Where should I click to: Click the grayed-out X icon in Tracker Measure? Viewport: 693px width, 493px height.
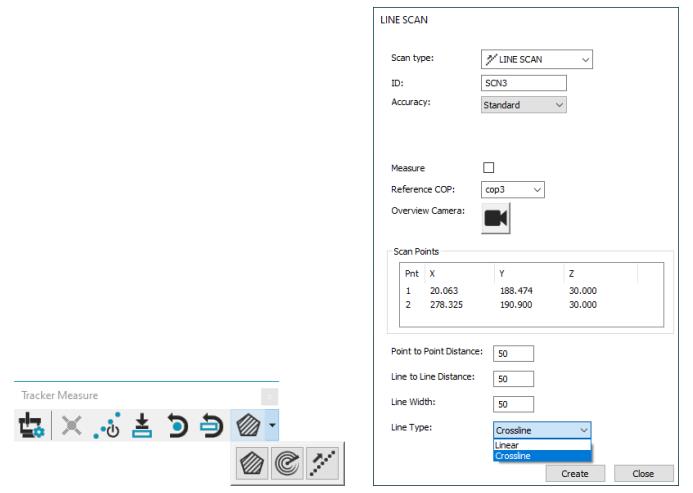pos(70,426)
